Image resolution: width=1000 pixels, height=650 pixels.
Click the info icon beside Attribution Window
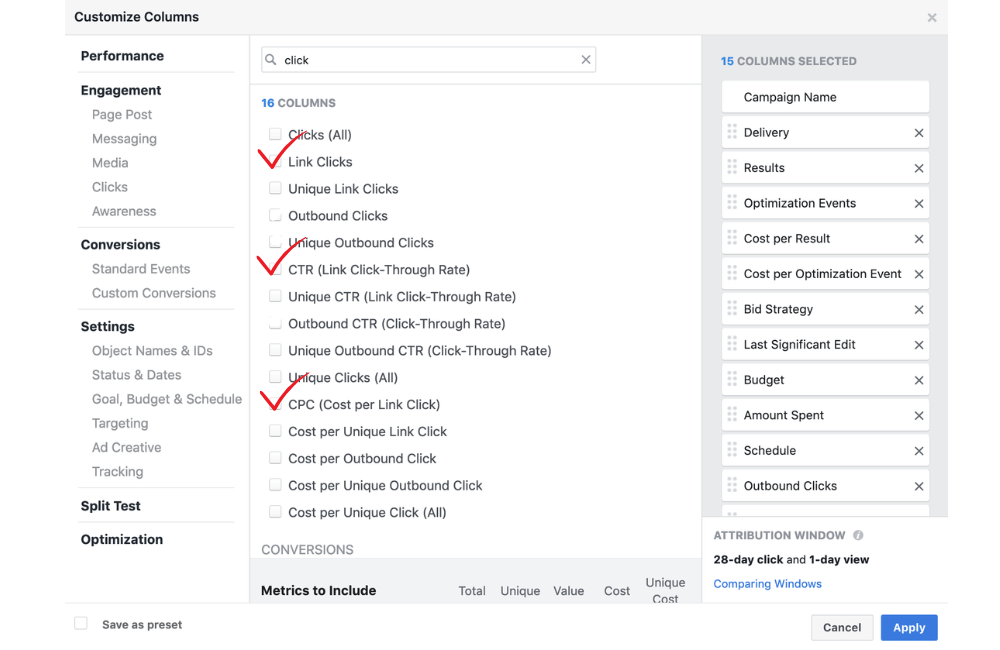[858, 535]
